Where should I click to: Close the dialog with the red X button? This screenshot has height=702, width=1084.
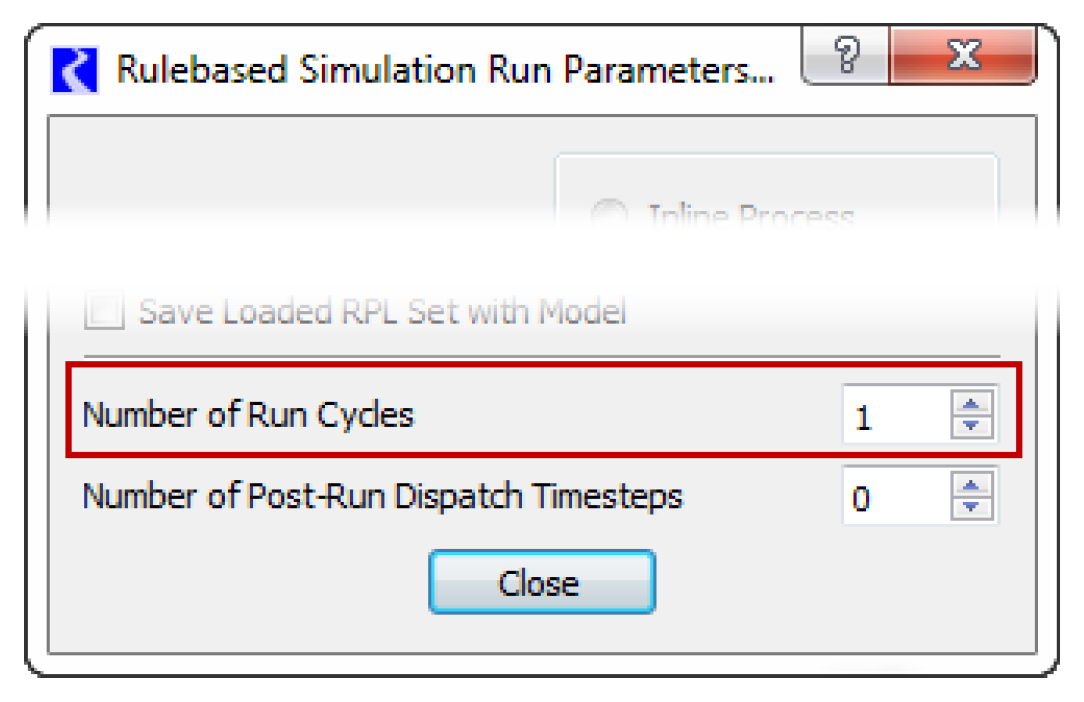(962, 58)
